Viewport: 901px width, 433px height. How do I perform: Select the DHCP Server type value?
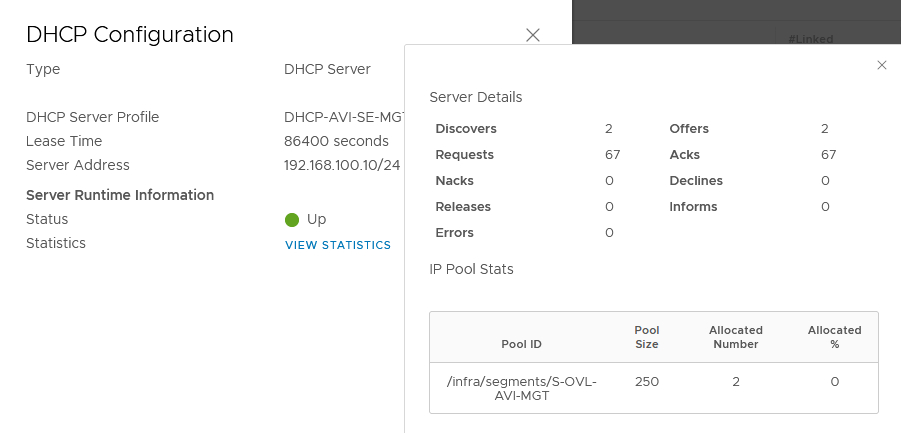click(327, 69)
